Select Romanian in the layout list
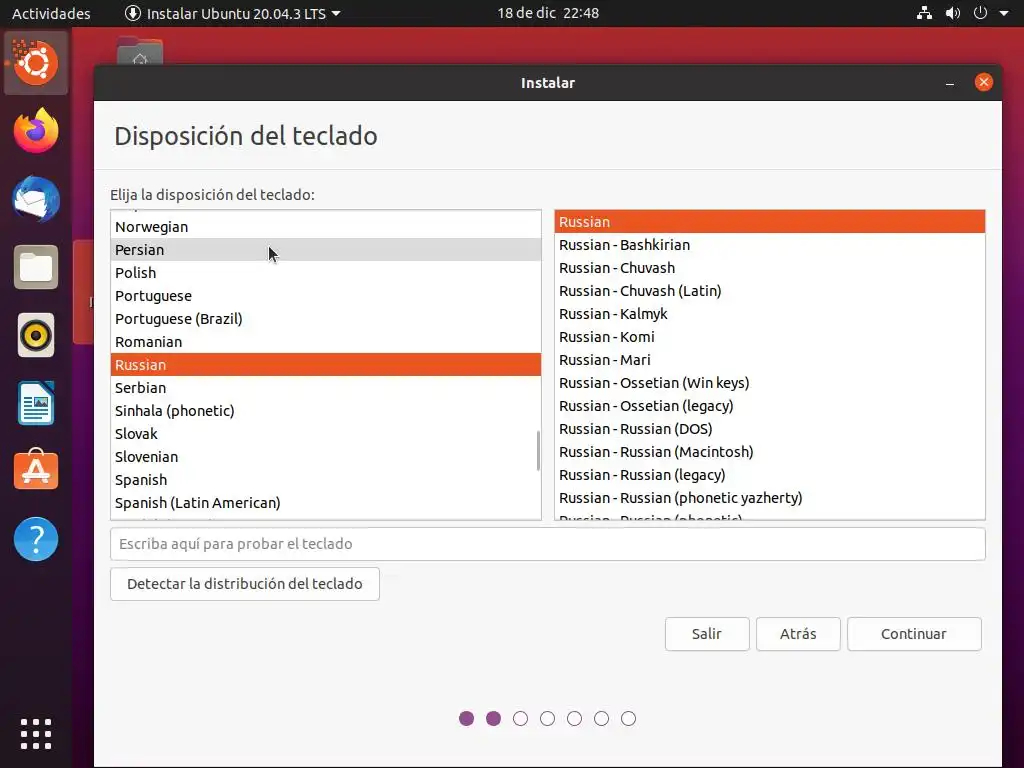Viewport: 1024px width, 768px height. 326,342
